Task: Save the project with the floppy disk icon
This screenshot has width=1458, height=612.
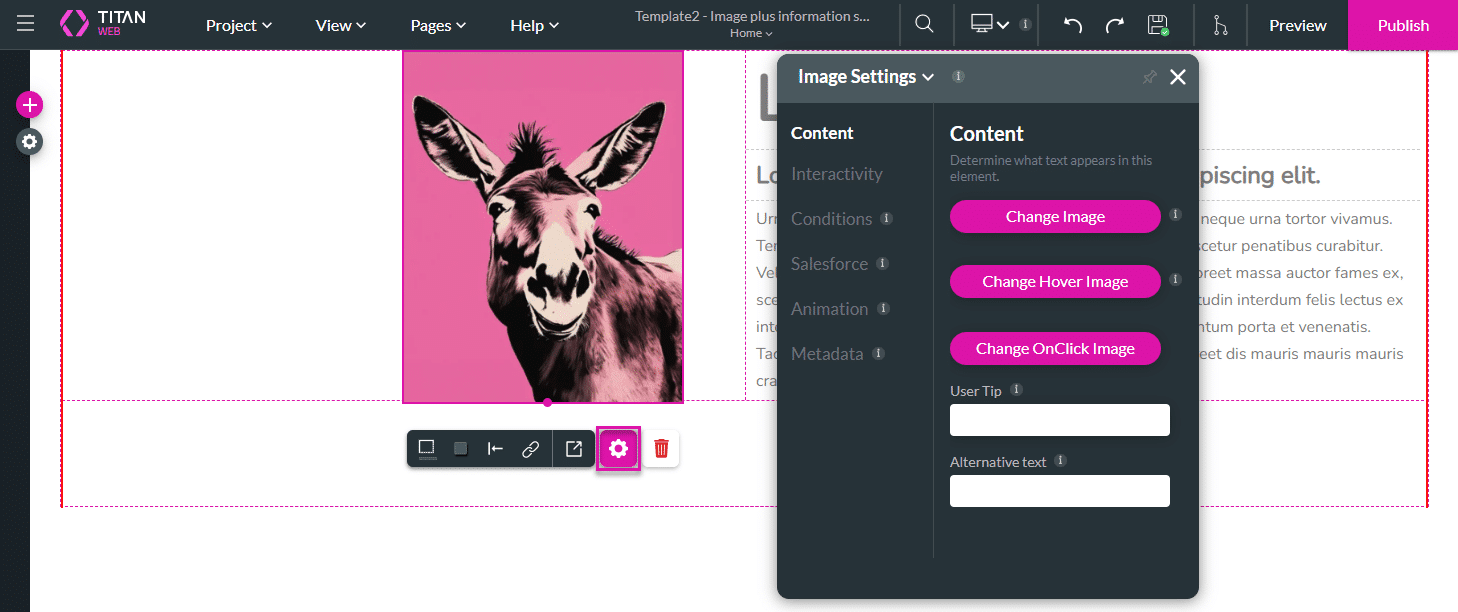Action: (1157, 25)
